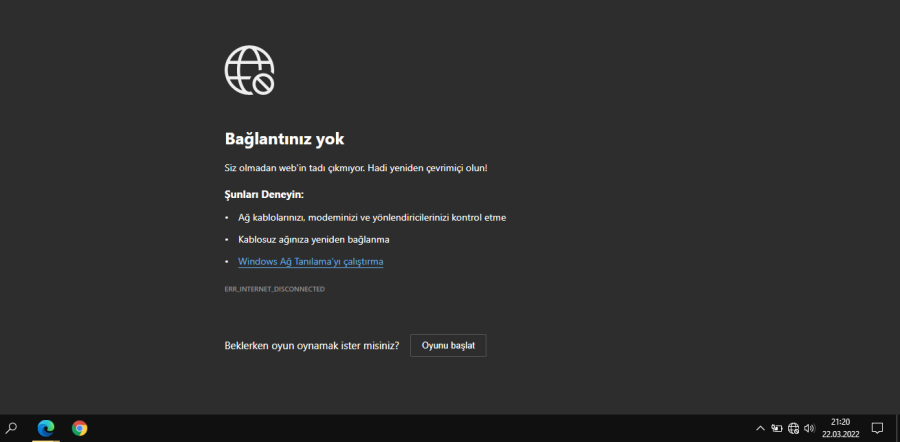Click the ERR_INTERNET_DISCONNECTED error code text
This screenshot has width=900, height=442.
274,289
